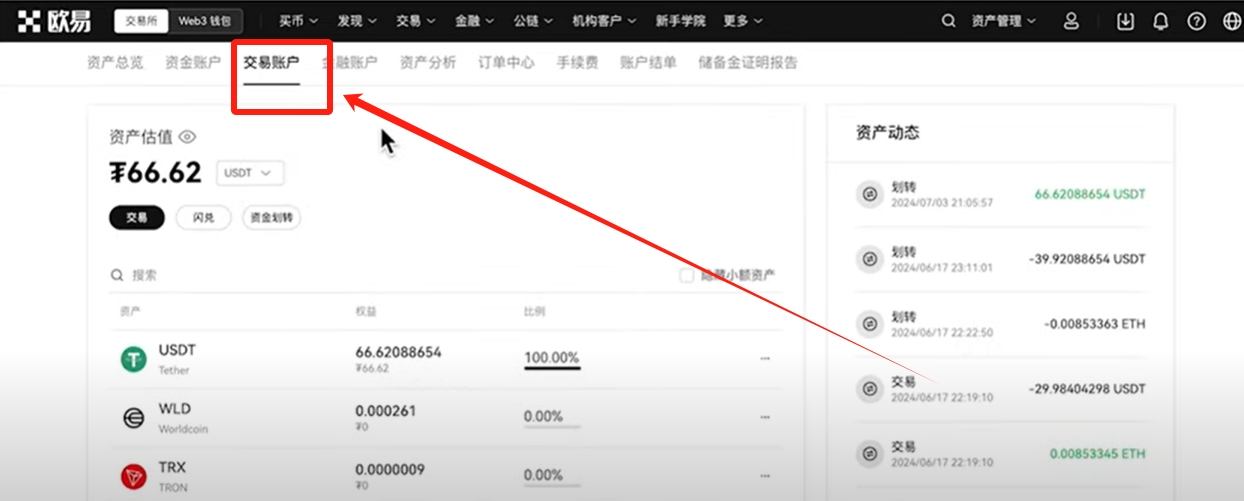Switch to the 订单中心 tab
The image size is (1244, 501).
pos(506,62)
